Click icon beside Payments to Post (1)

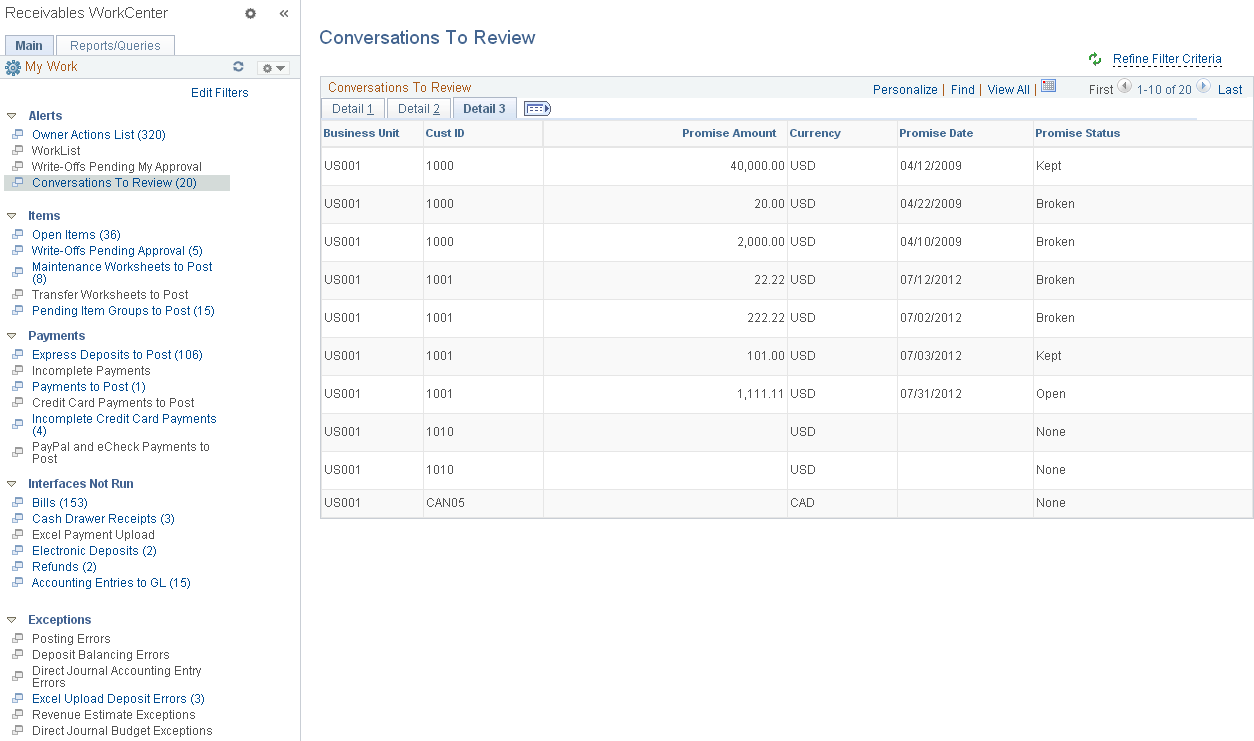point(17,386)
